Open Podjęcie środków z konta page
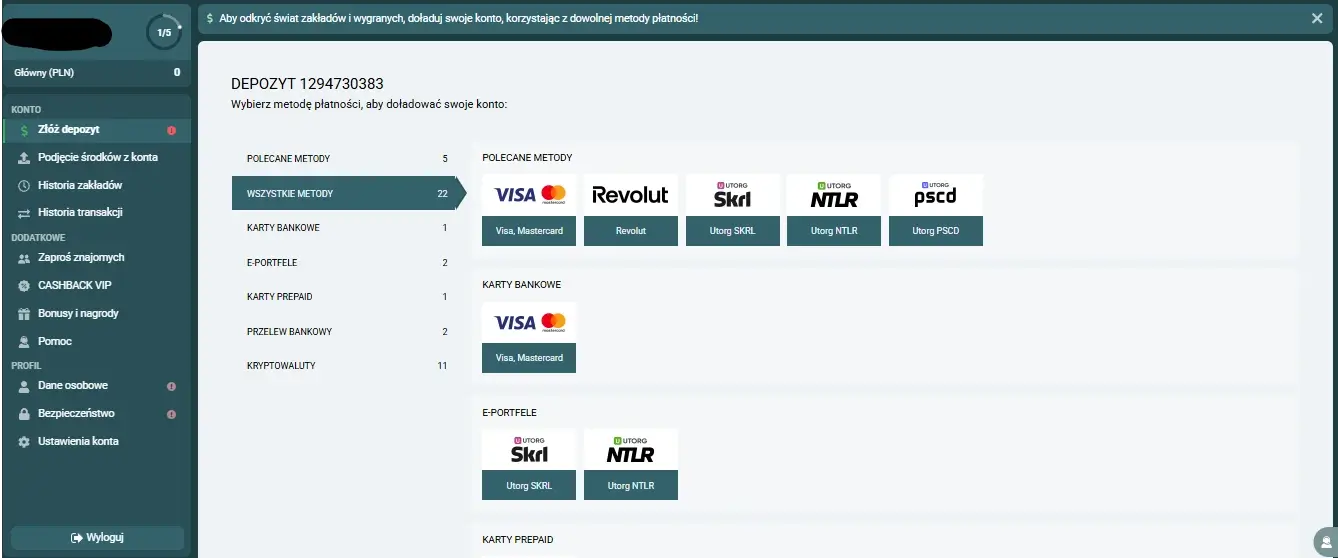This screenshot has width=1338, height=558. (x=96, y=158)
